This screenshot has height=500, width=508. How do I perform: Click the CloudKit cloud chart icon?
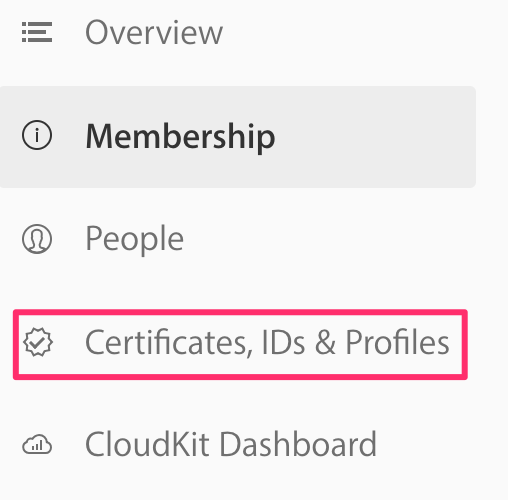click(x=37, y=444)
